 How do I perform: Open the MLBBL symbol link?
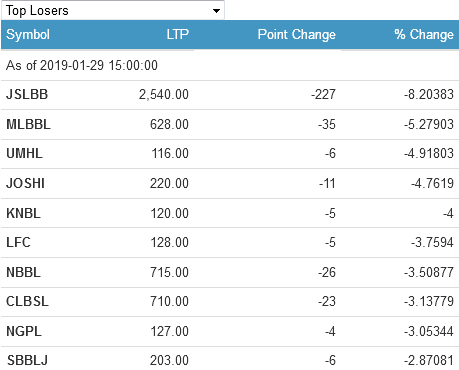click(29, 124)
